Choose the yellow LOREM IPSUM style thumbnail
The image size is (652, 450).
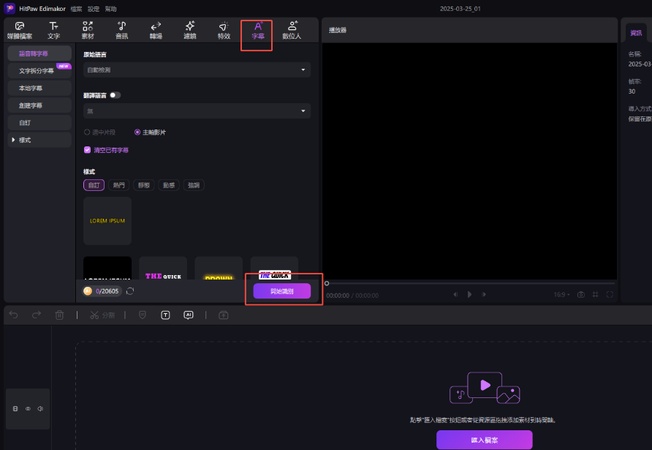(x=107, y=221)
